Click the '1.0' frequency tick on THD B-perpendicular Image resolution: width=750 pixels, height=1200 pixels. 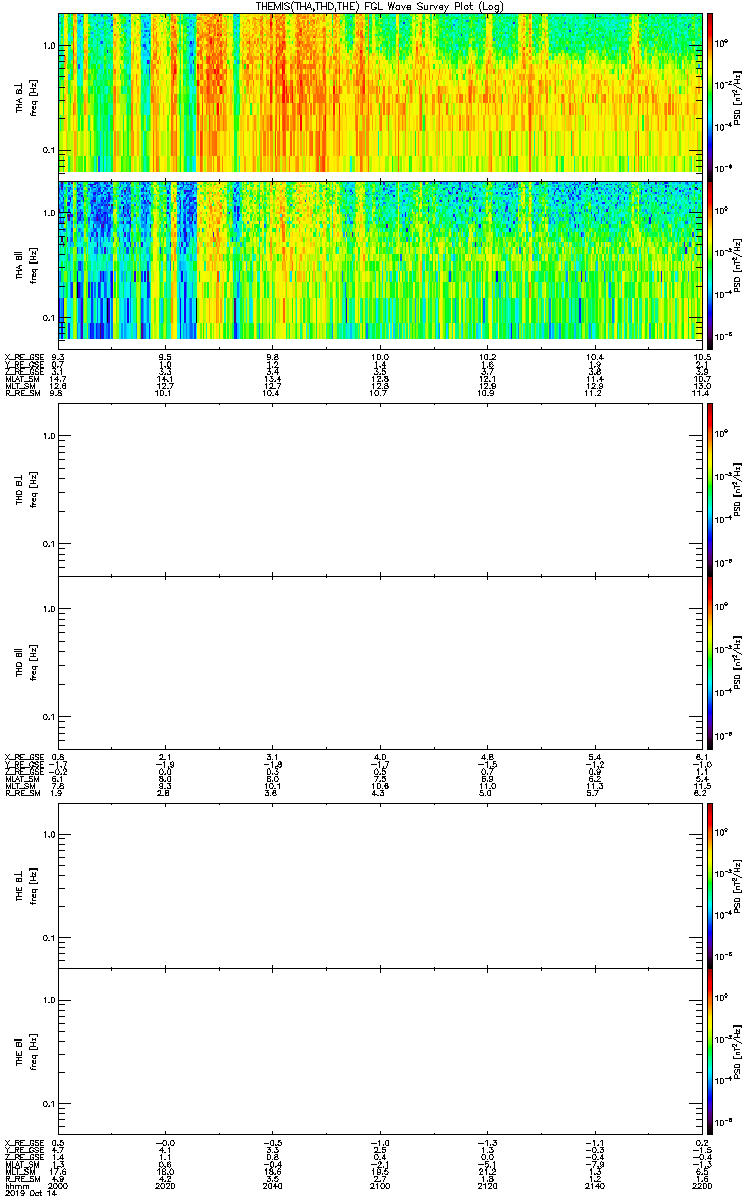click(48, 436)
